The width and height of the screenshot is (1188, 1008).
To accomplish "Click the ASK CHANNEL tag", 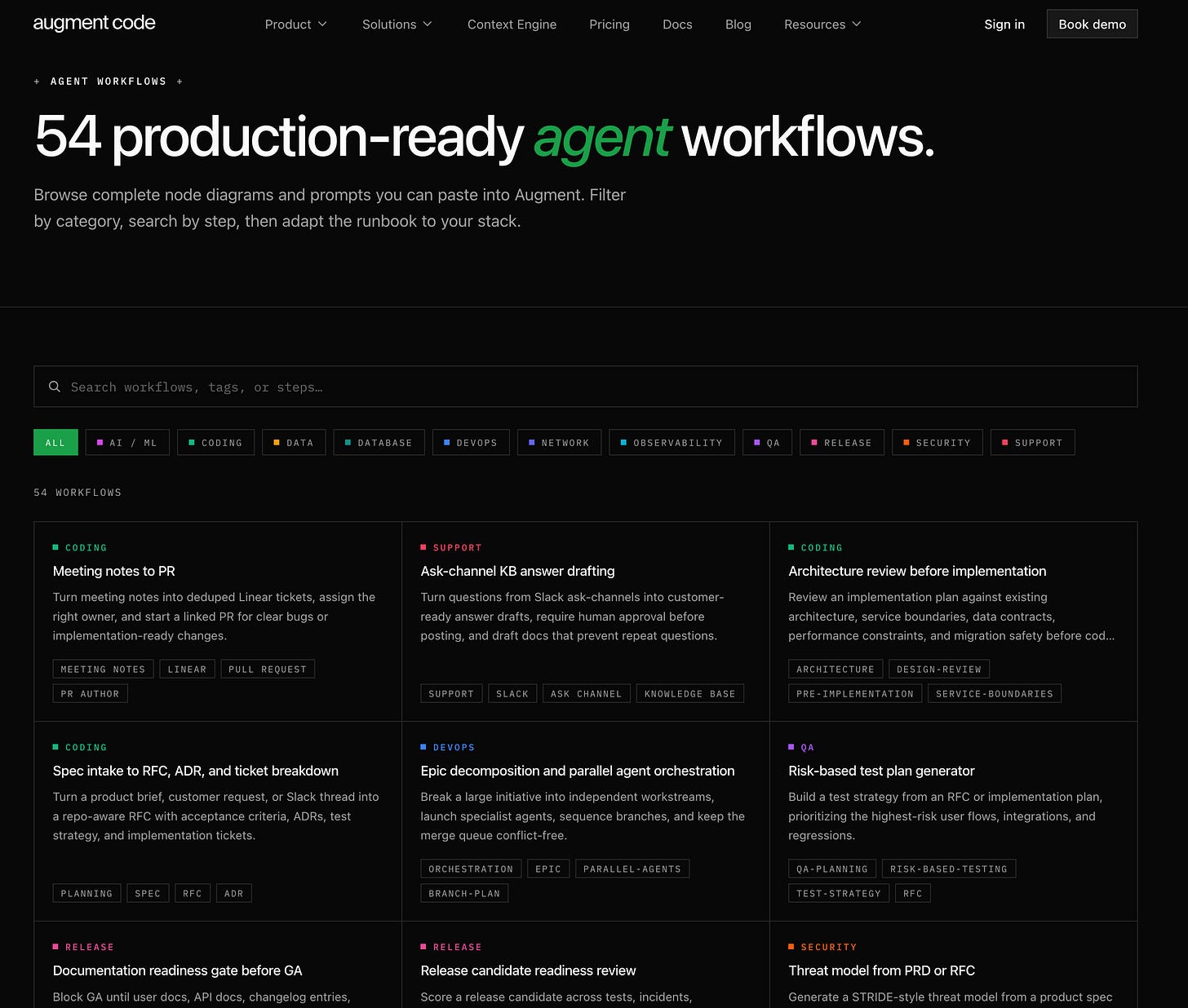I will coord(586,694).
